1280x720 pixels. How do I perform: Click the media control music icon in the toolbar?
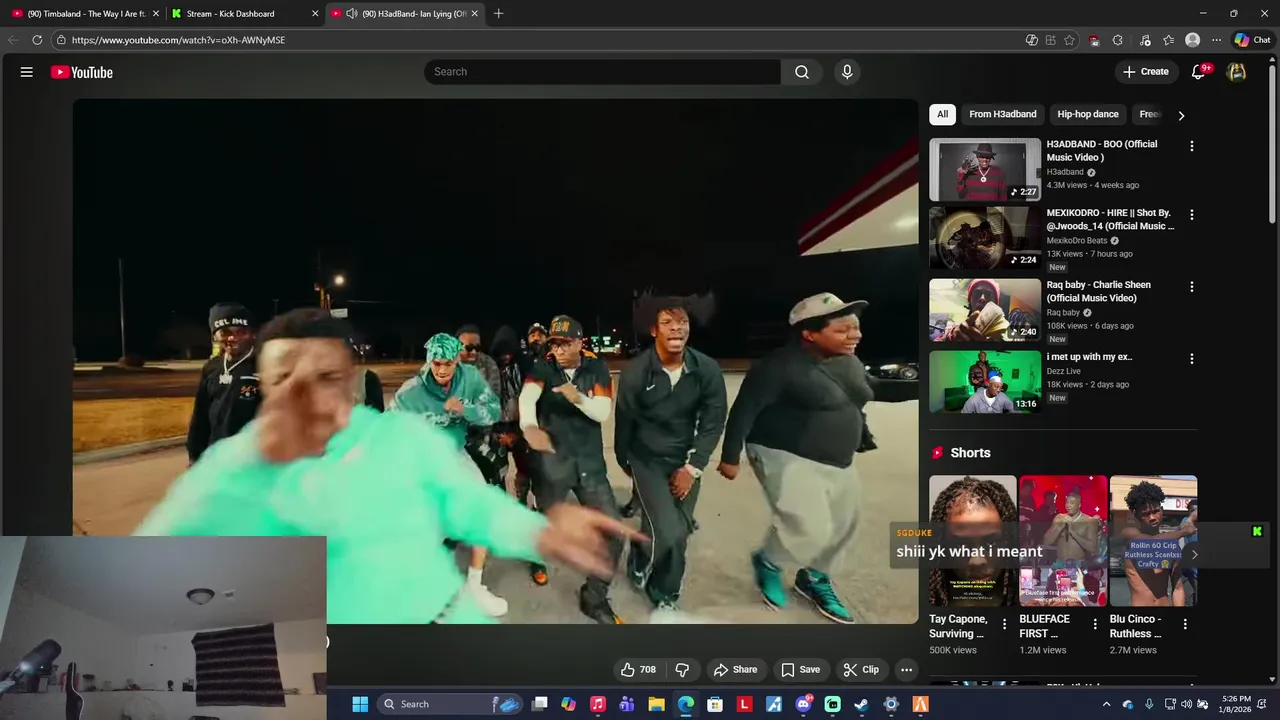click(x=1144, y=40)
